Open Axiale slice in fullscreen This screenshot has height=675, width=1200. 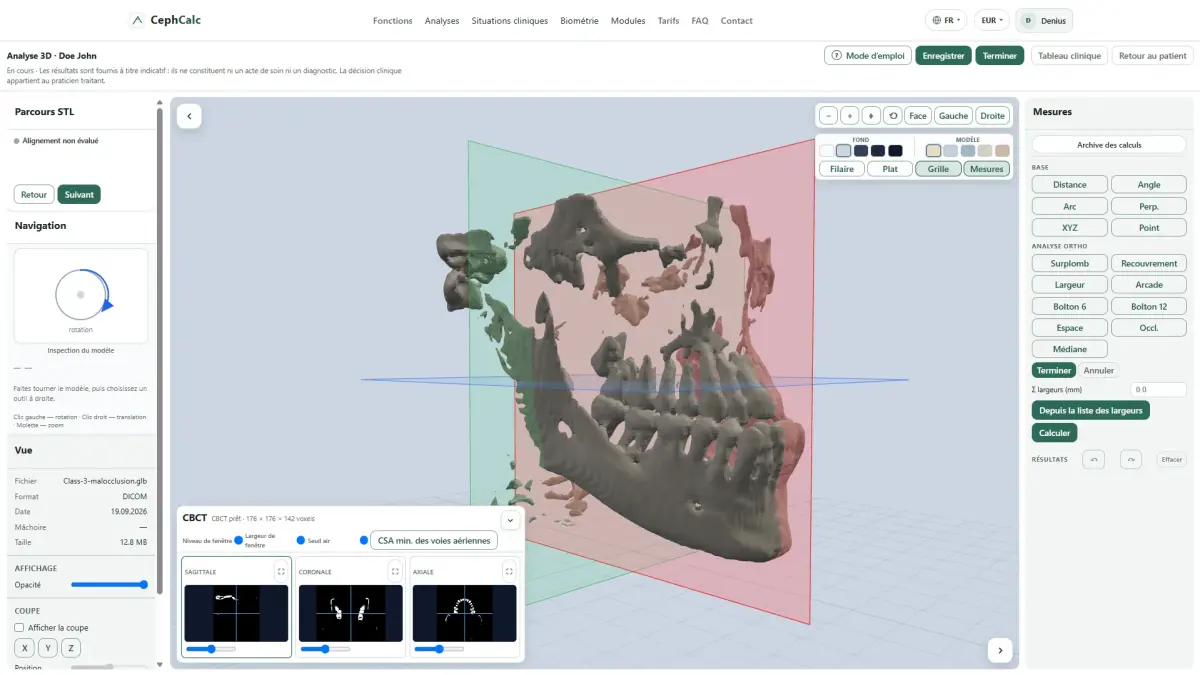509,572
